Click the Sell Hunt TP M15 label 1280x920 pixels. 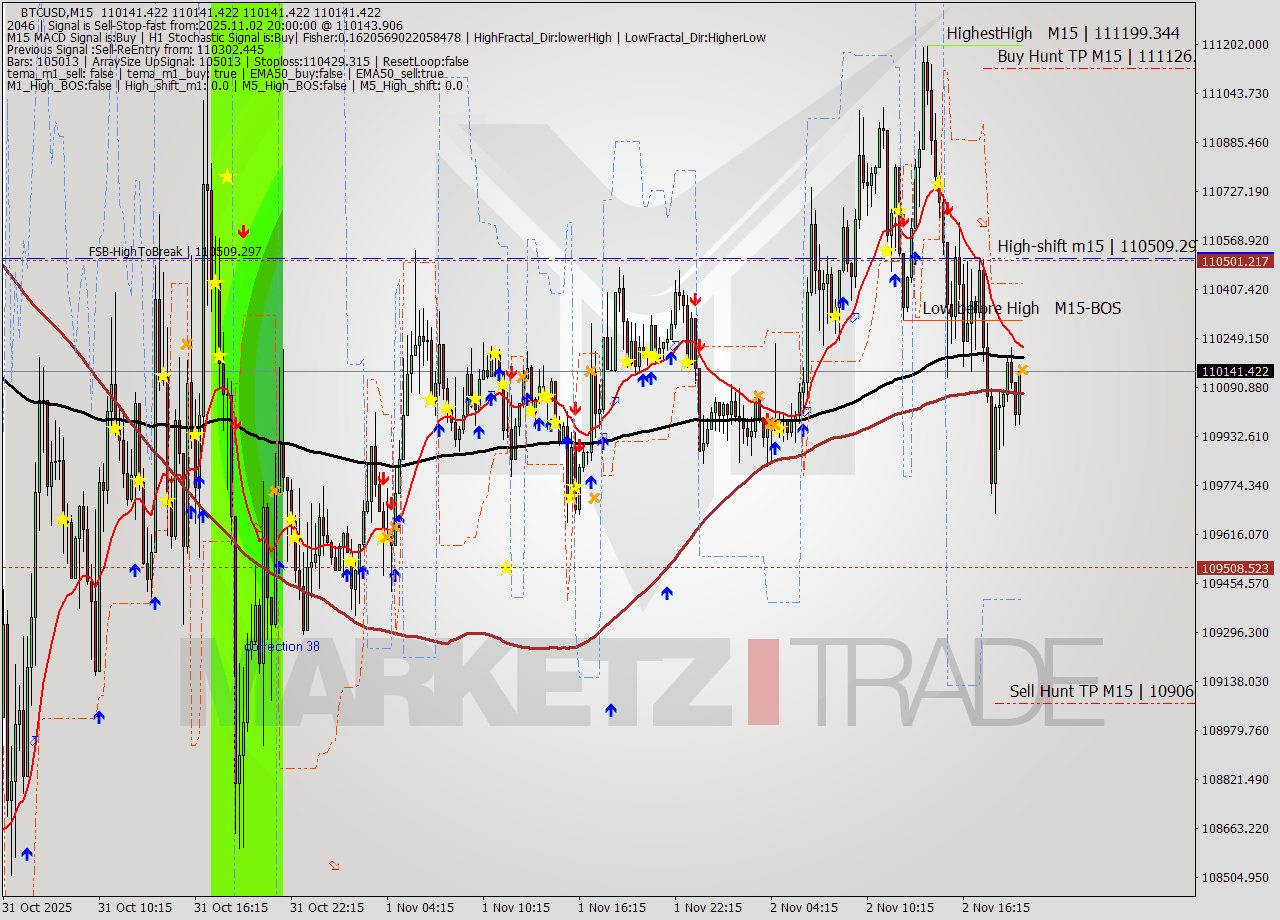click(1100, 691)
